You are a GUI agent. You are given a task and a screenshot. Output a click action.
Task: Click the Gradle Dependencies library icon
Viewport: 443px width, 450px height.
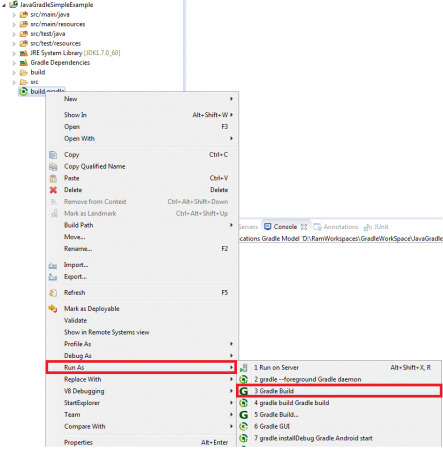pos(23,63)
